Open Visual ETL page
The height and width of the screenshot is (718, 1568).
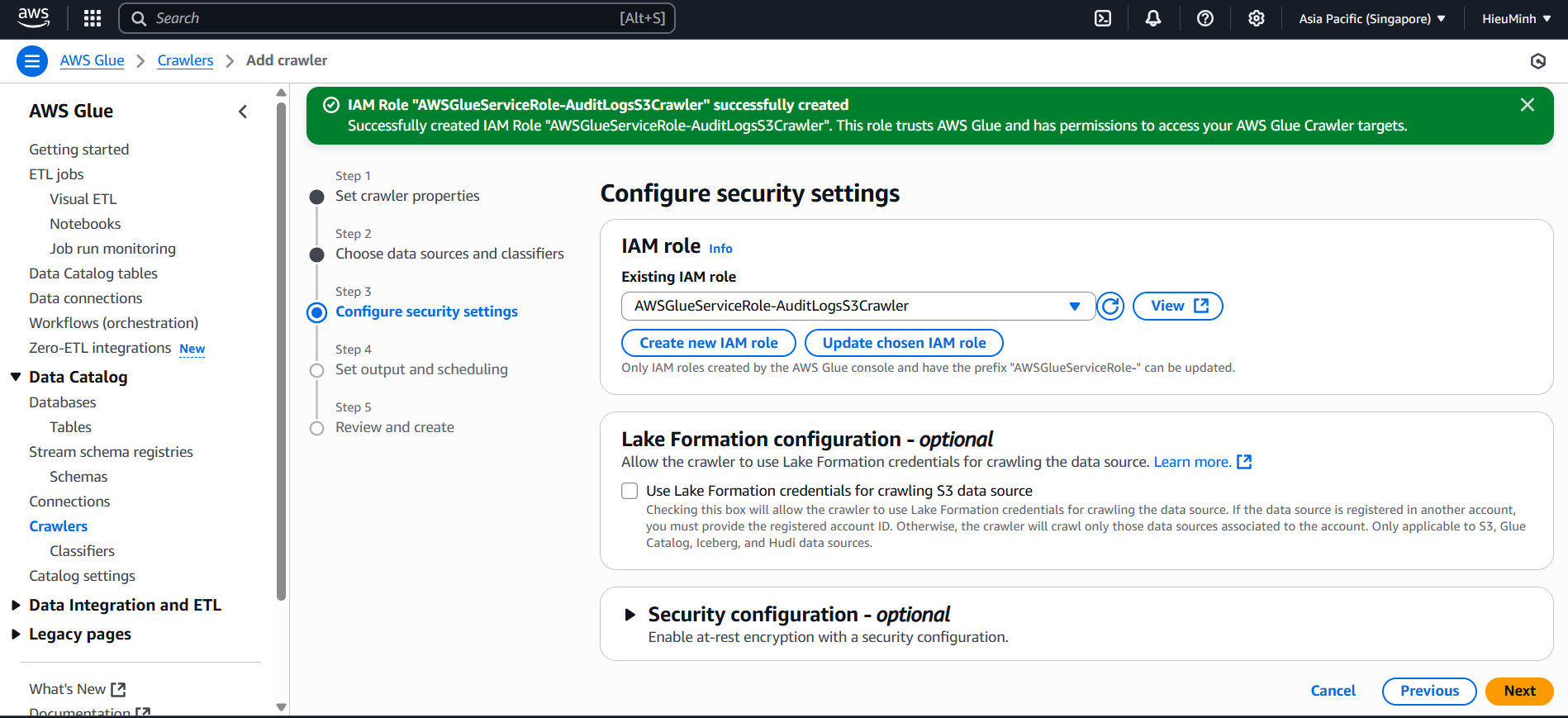click(x=83, y=199)
